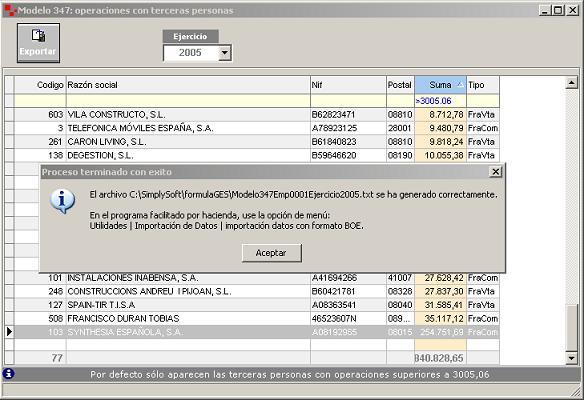The width and height of the screenshot is (584, 400).
Task: Click the Postal column header
Action: [x=400, y=85]
